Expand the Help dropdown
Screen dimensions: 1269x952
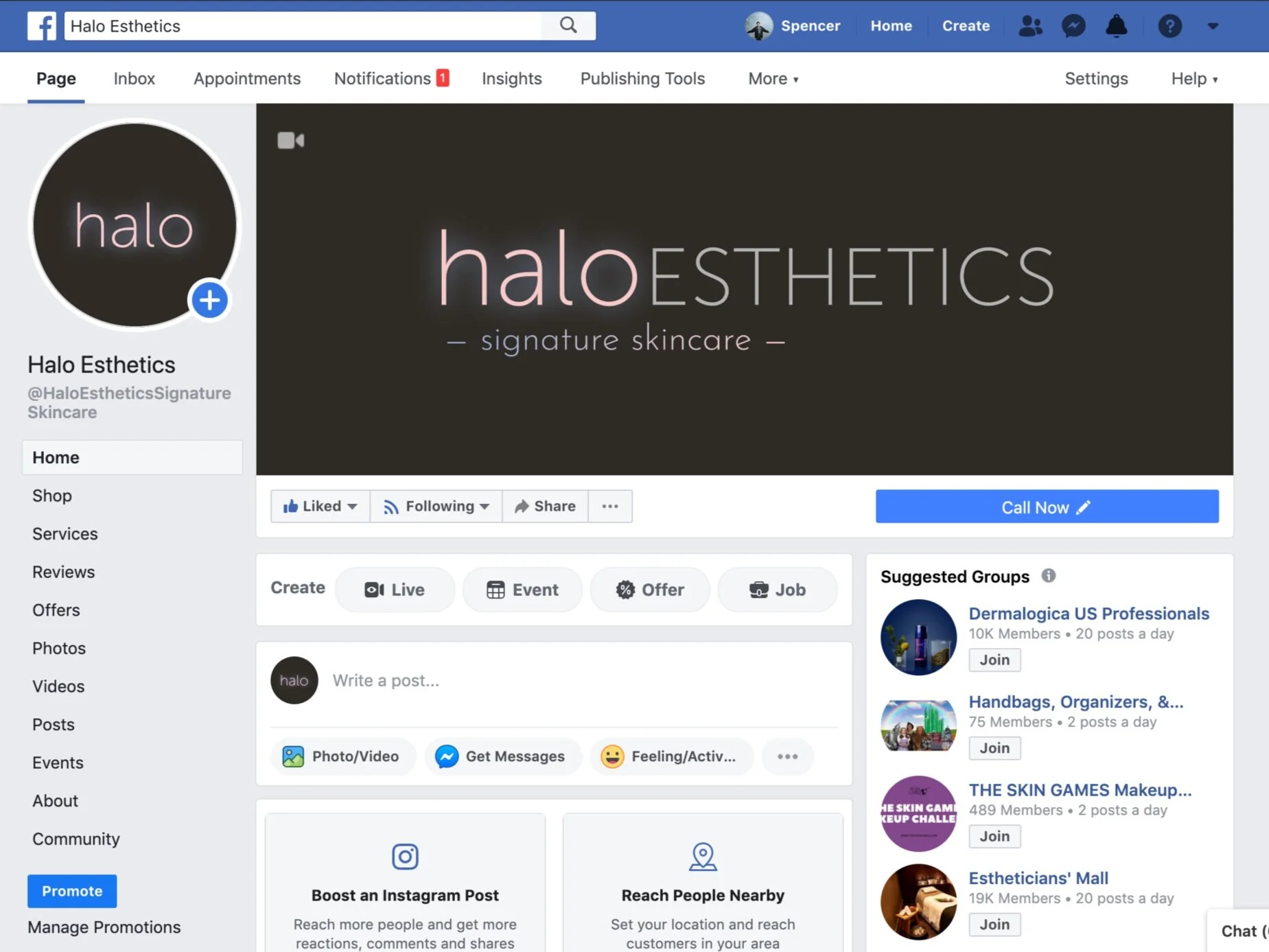click(1194, 79)
